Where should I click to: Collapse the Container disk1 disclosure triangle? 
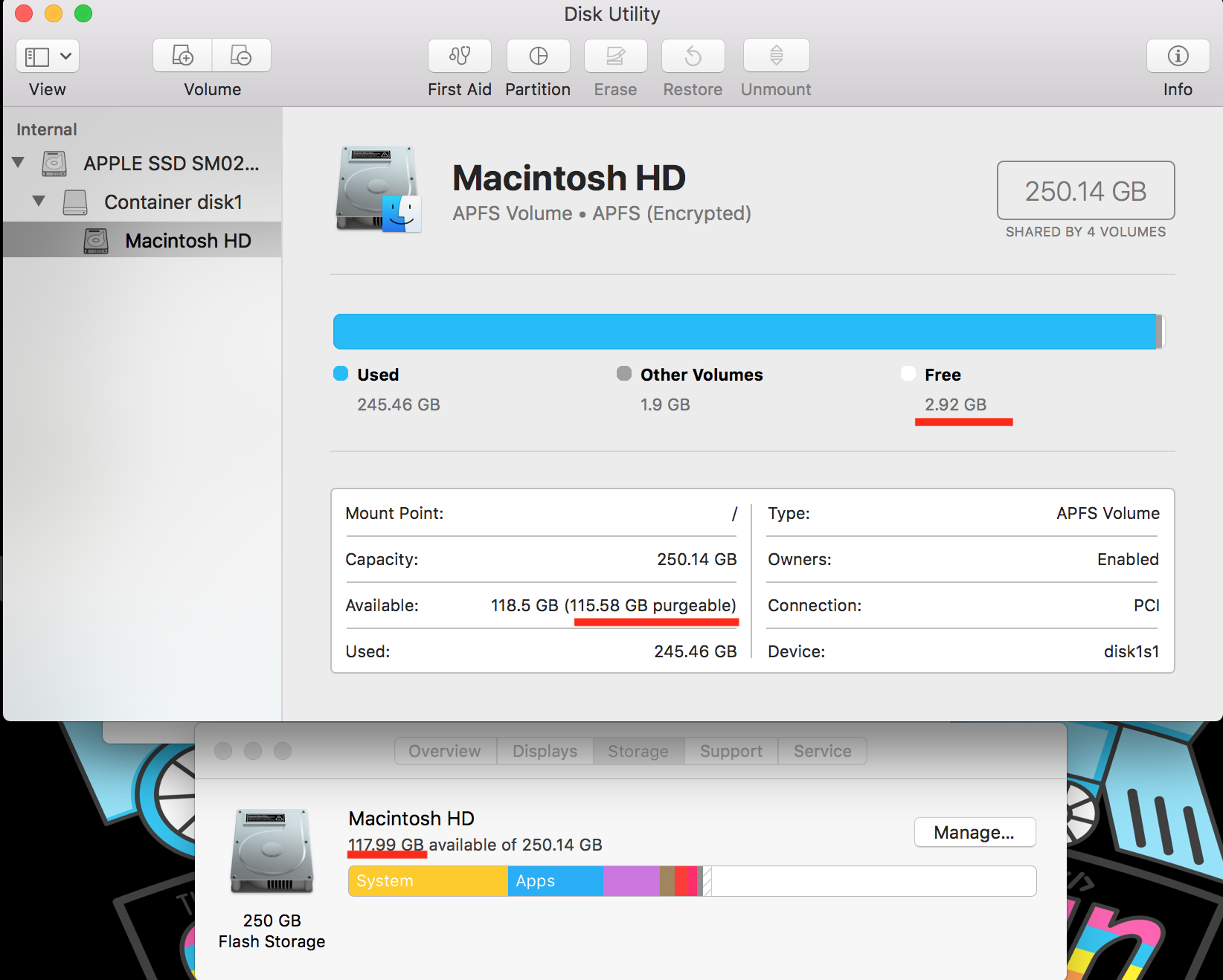coord(39,201)
